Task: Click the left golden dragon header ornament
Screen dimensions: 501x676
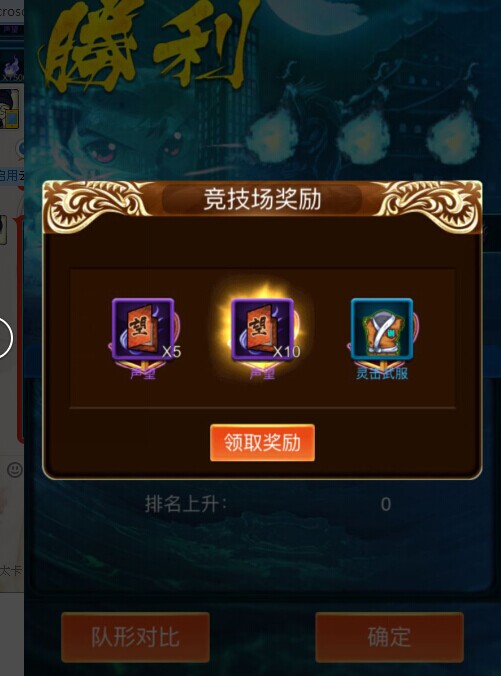Action: 99,206
